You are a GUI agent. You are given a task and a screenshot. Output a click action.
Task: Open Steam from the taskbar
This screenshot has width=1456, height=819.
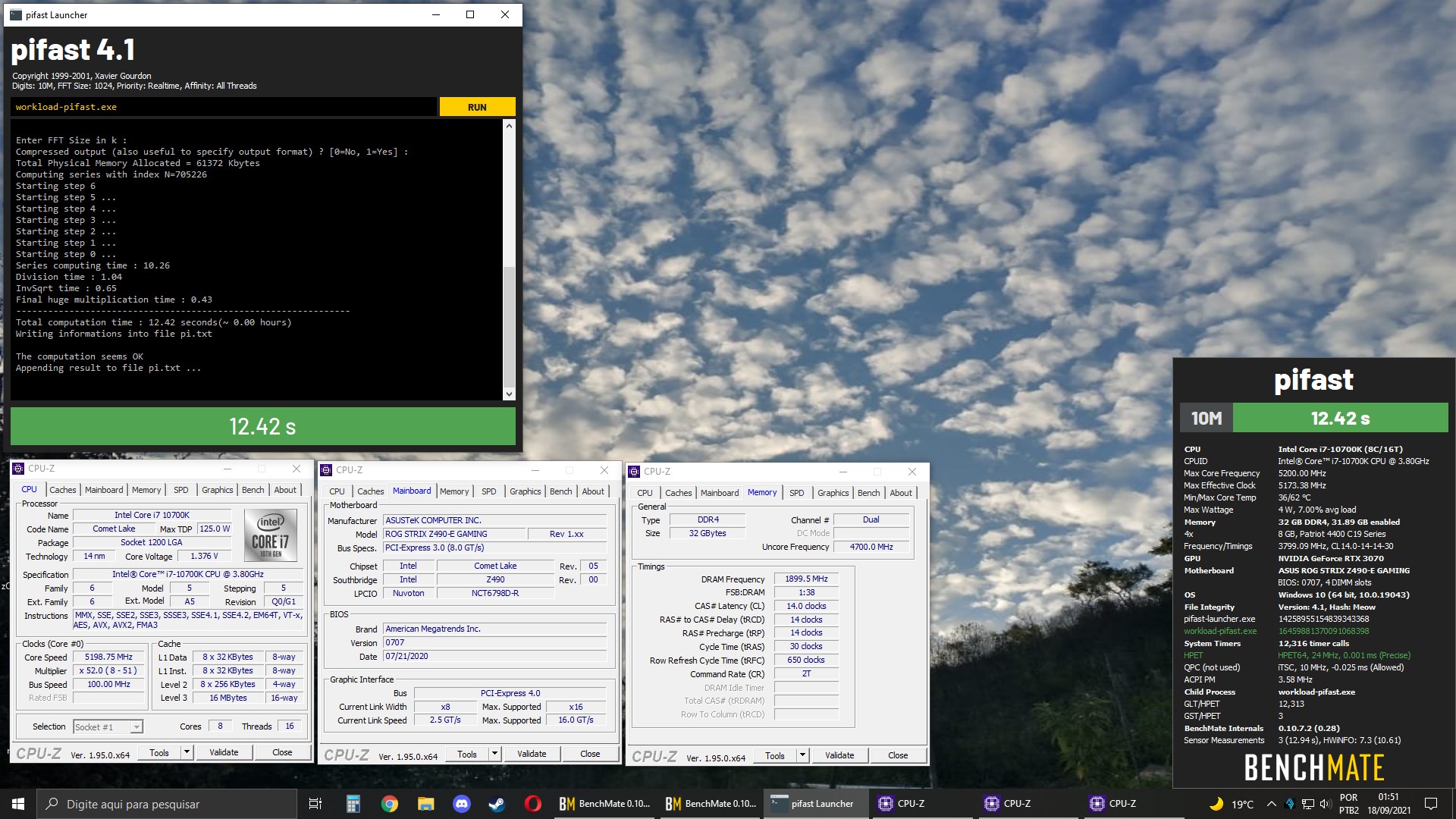point(497,804)
